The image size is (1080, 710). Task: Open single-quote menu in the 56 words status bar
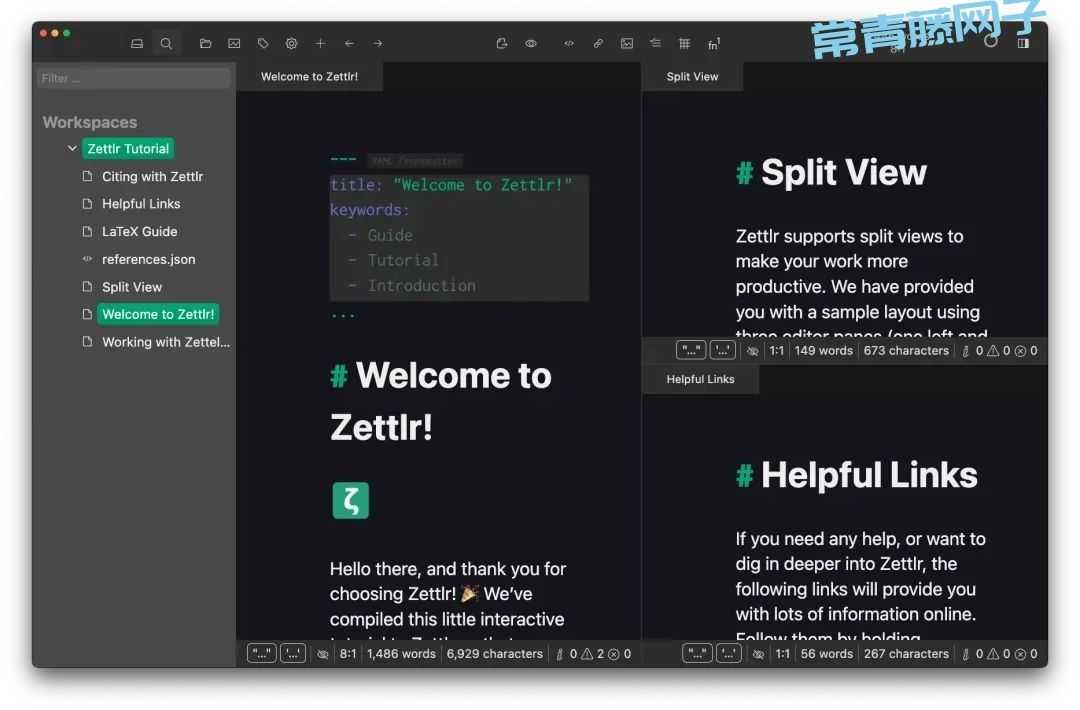pyautogui.click(x=729, y=654)
